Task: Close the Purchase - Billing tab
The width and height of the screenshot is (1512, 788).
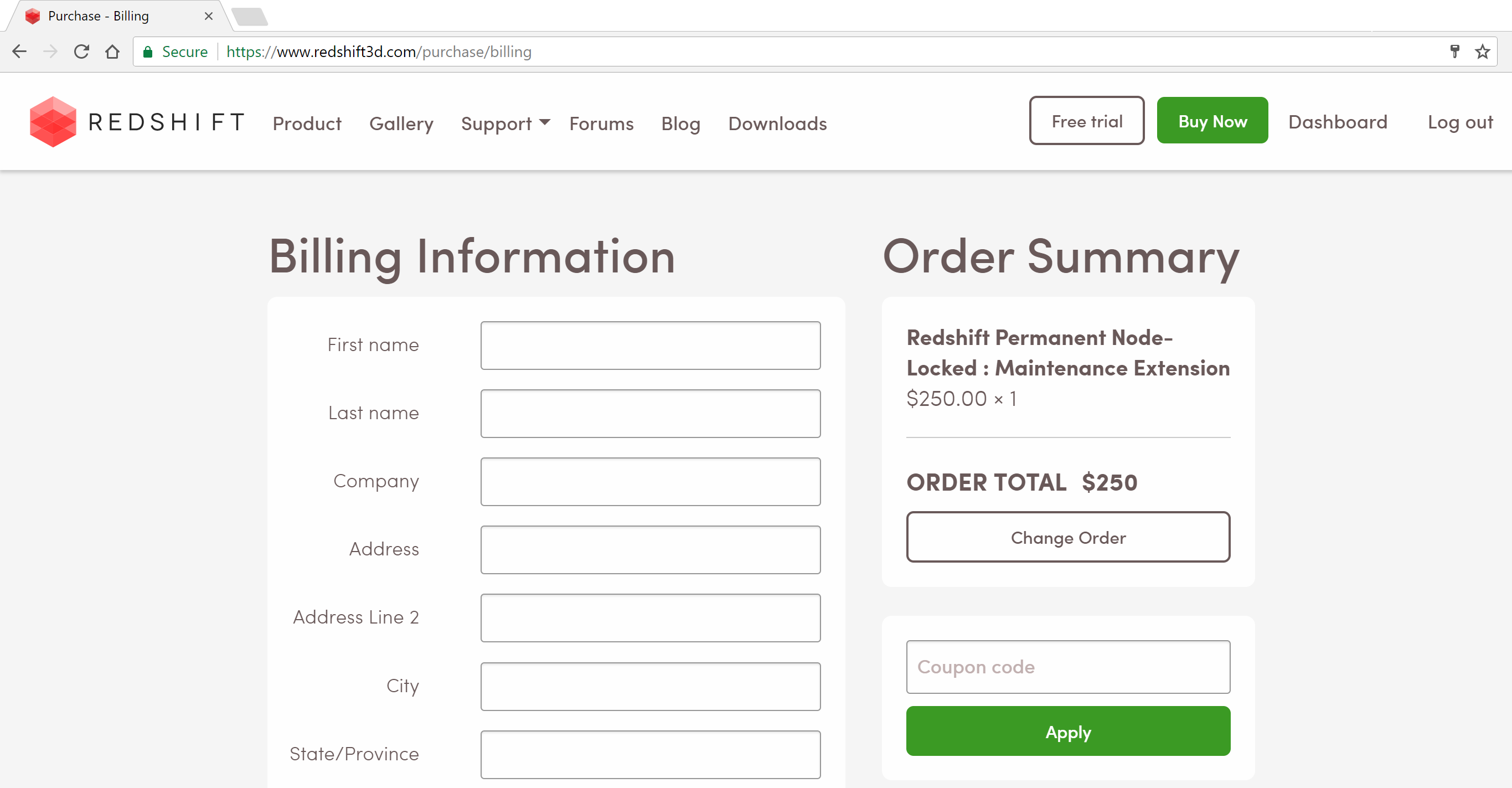Action: click(x=208, y=16)
